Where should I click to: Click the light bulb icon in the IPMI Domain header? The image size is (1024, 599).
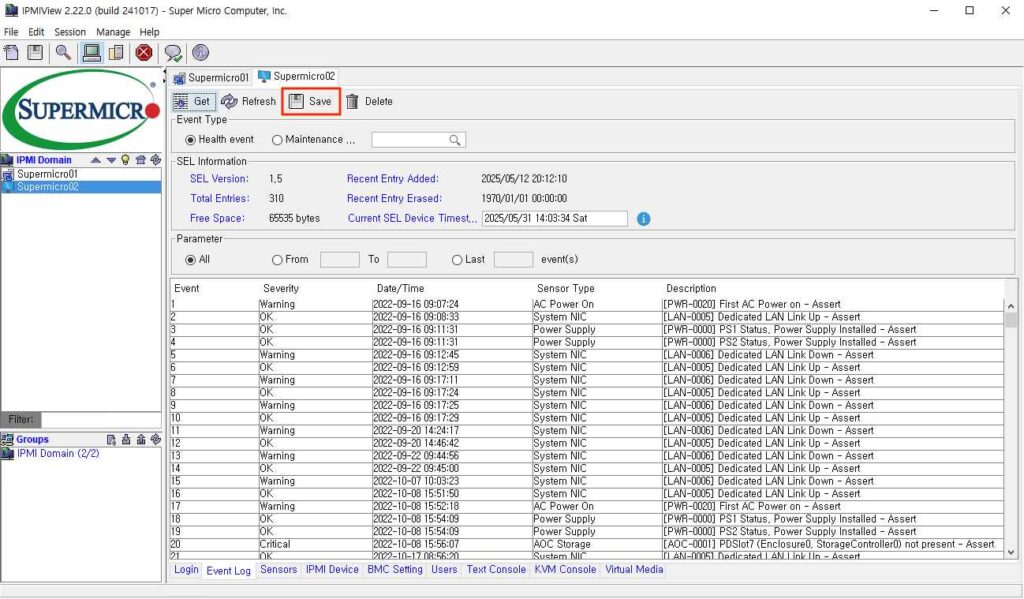coord(125,160)
